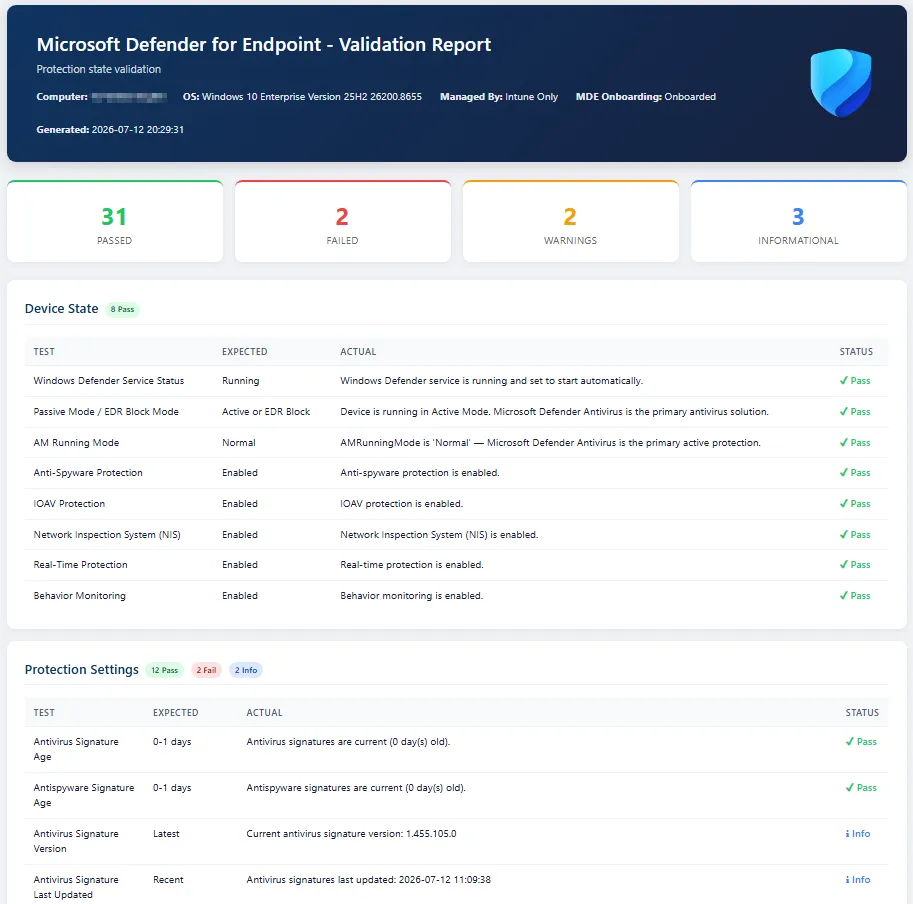Click 'Latest' expected value for Signature Version
913x904 pixels.
(166, 834)
